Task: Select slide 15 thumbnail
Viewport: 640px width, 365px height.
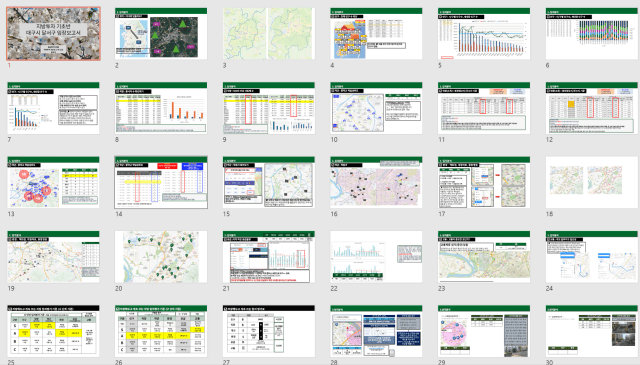Action: tap(269, 182)
